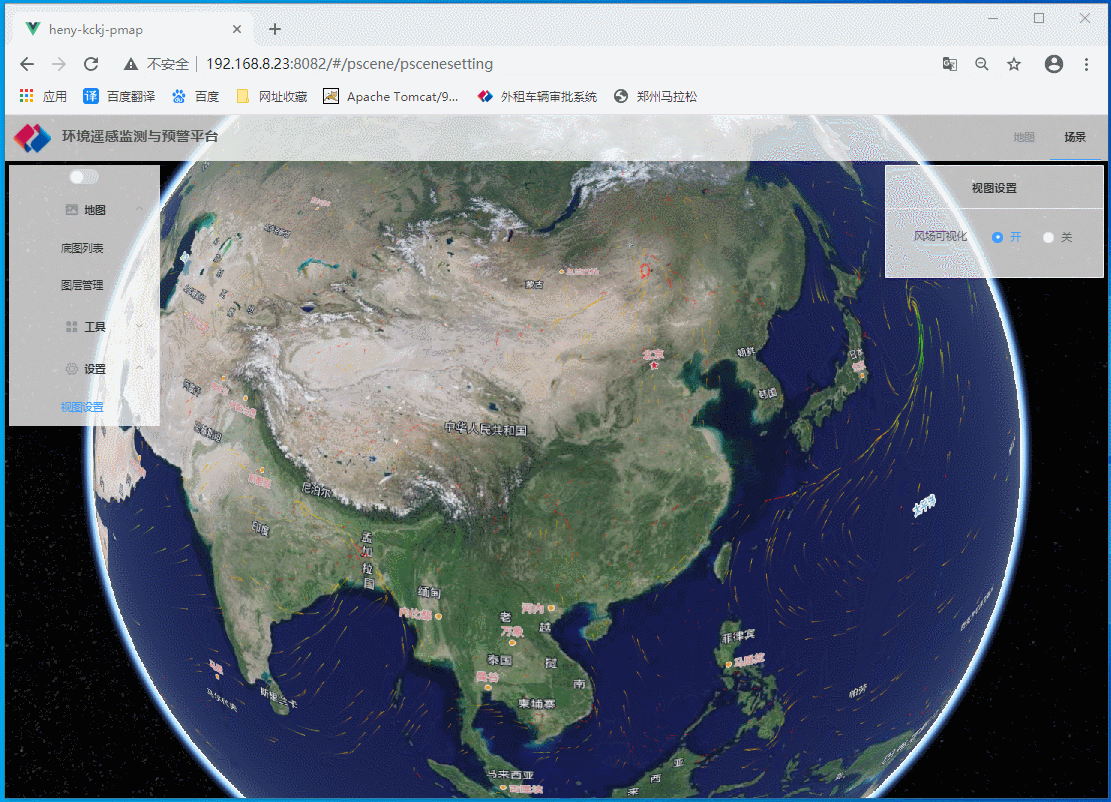
Task: Switch to the 地图 top tab
Action: coord(1024,137)
